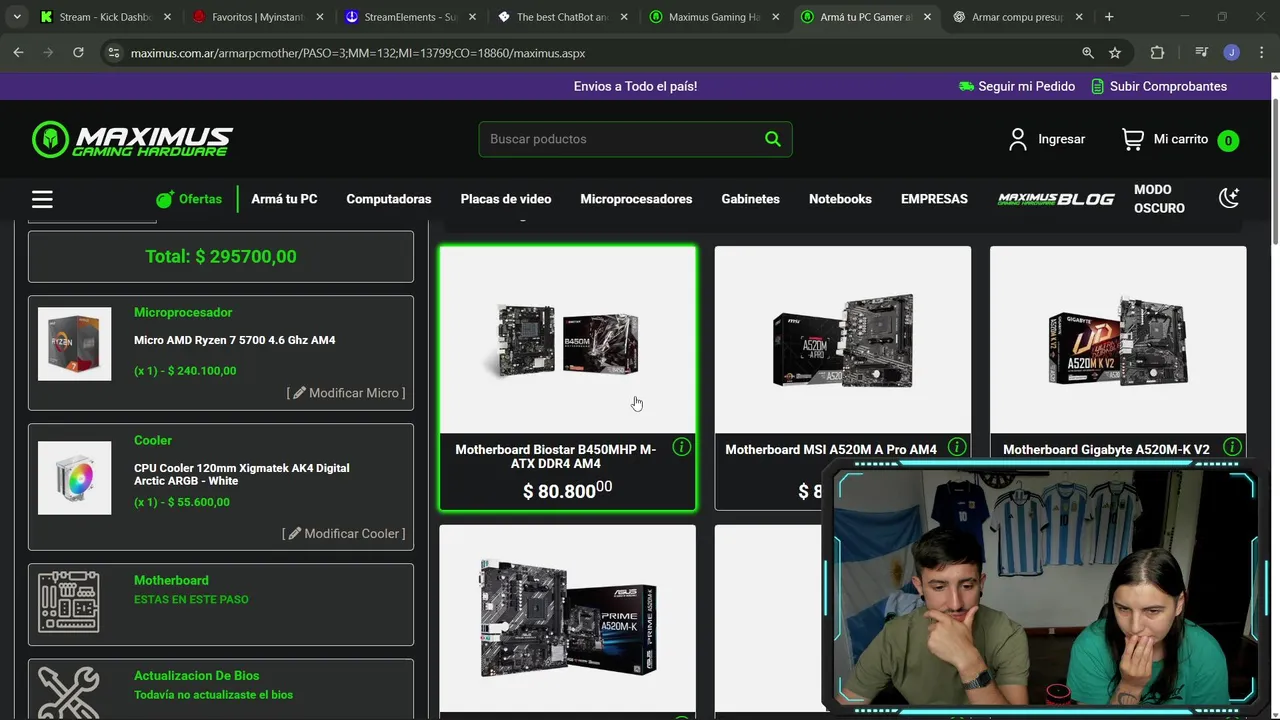Reload the page with refresh icon
This screenshot has height=720, width=1280.
pos(78,53)
